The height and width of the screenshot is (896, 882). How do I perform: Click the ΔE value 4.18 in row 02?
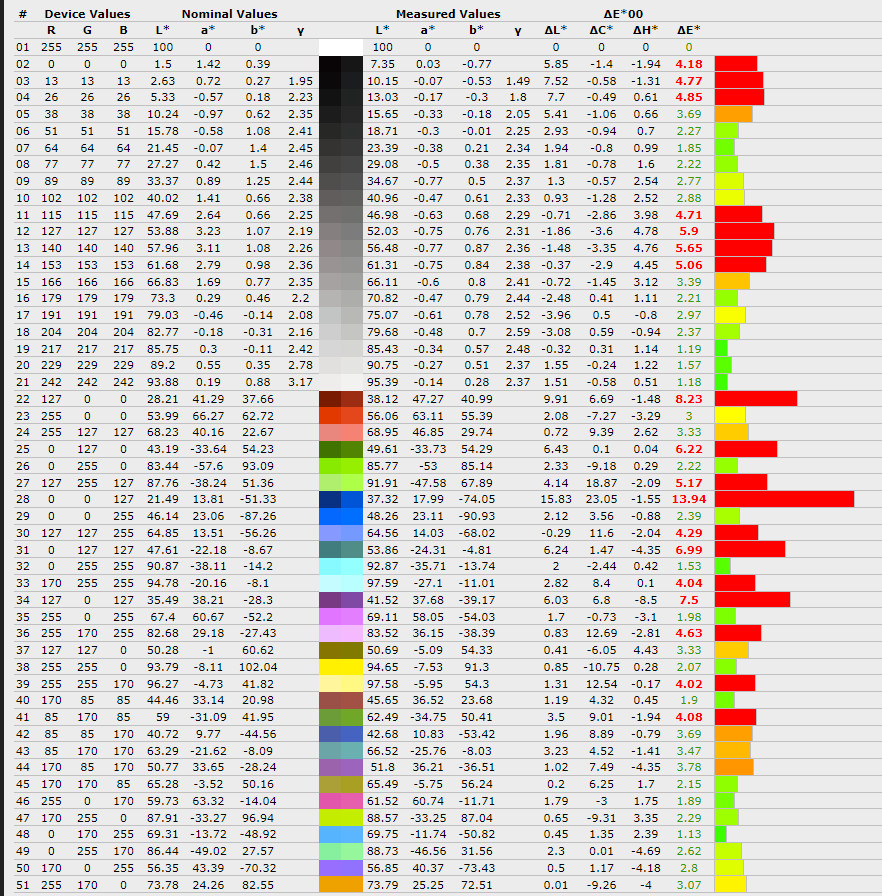pos(689,64)
